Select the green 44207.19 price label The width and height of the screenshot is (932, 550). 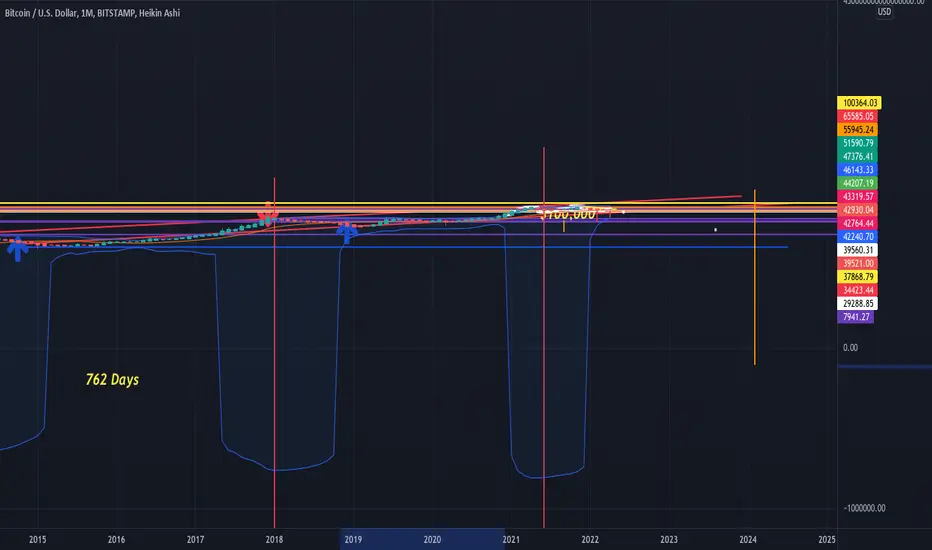point(857,183)
